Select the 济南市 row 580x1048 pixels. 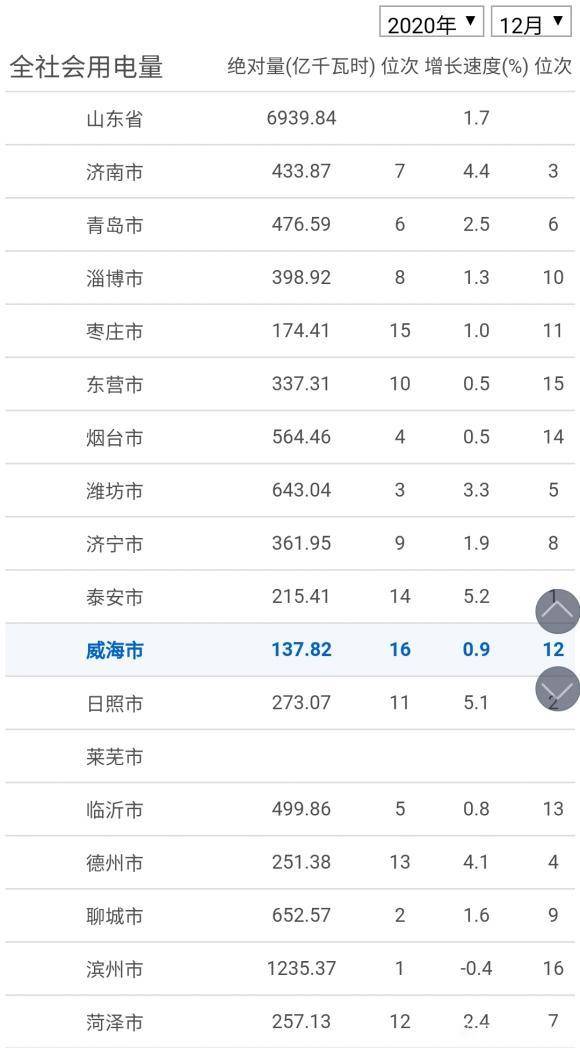coord(290,172)
